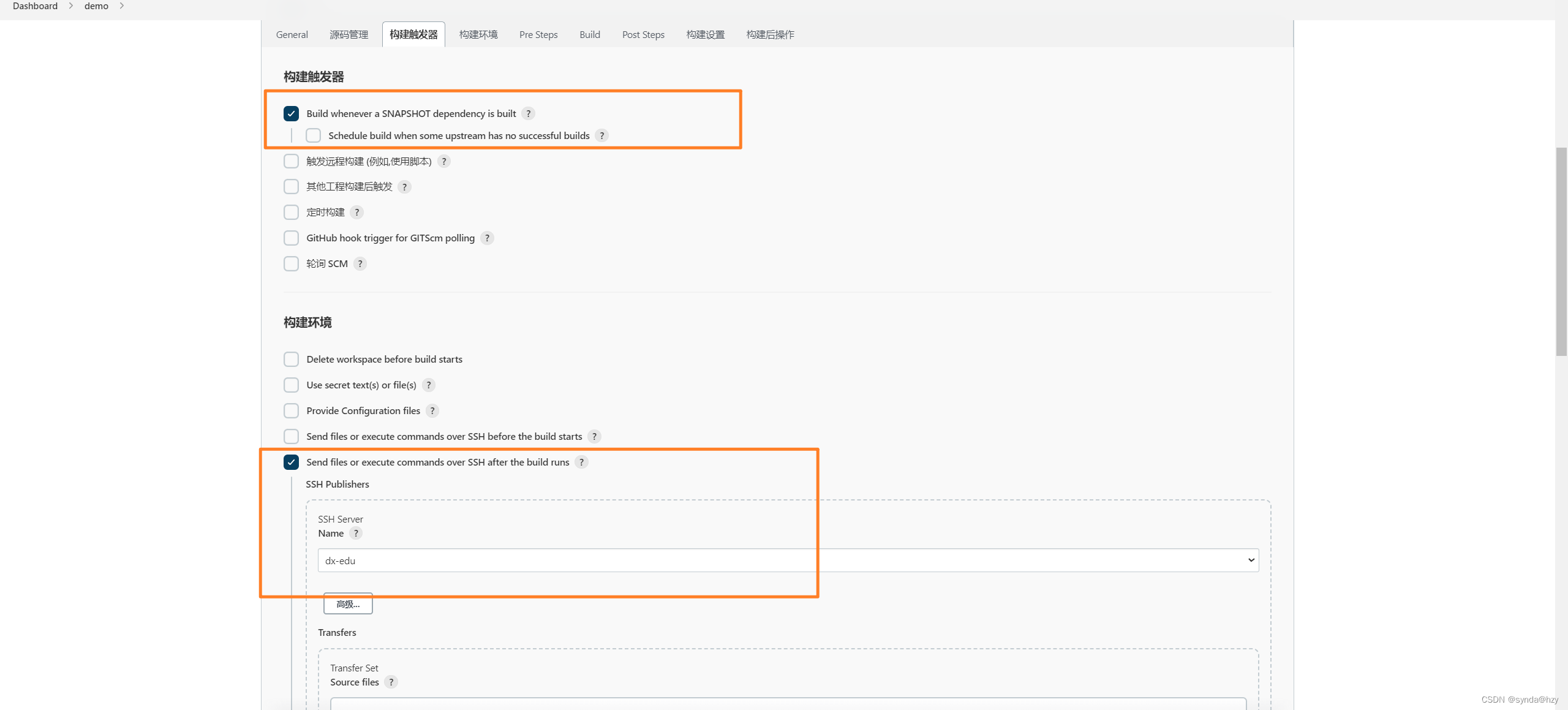The image size is (1568, 710).
Task: Open the 构建设置 tab
Action: (x=706, y=34)
